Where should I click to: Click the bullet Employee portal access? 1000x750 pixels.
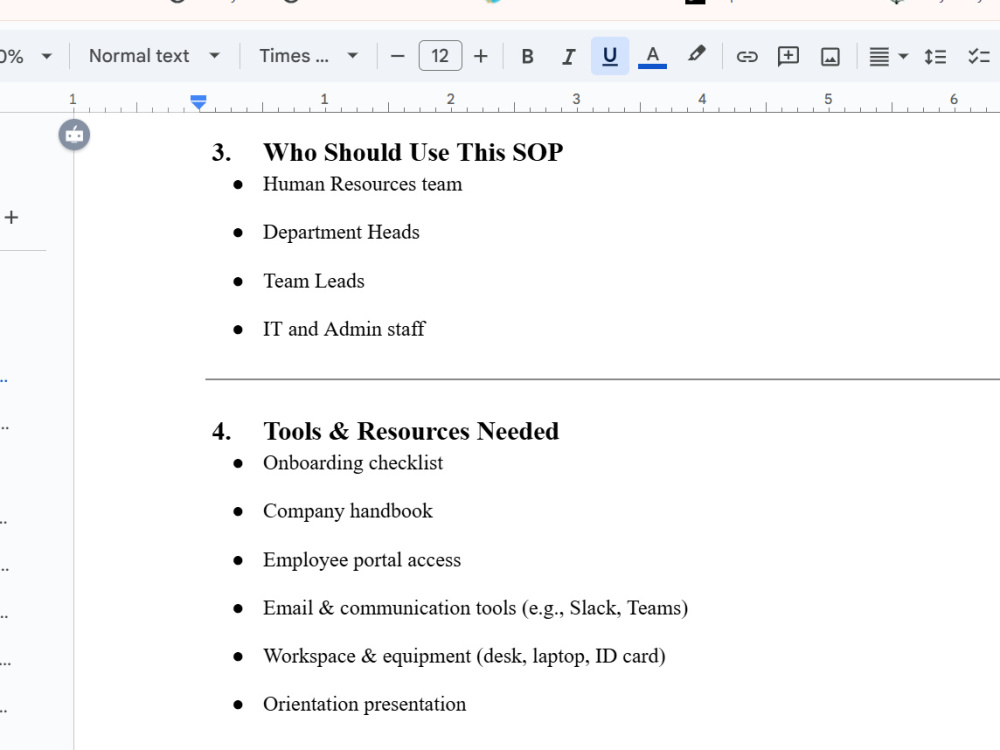tap(362, 560)
